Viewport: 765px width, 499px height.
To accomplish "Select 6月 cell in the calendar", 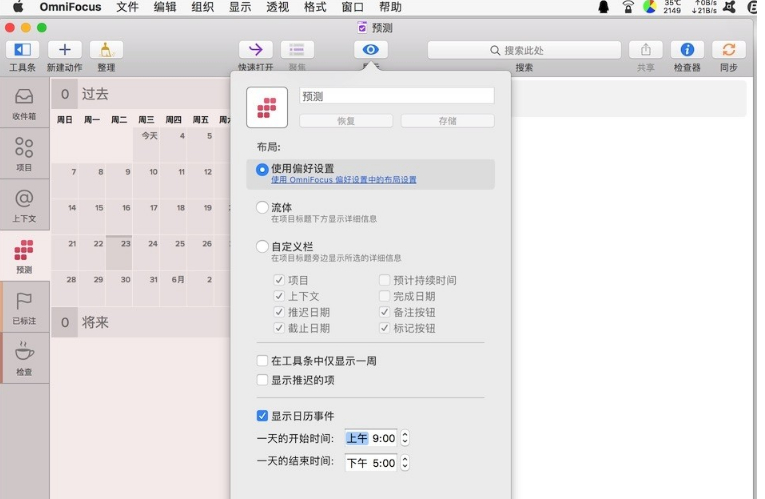I will (x=174, y=289).
